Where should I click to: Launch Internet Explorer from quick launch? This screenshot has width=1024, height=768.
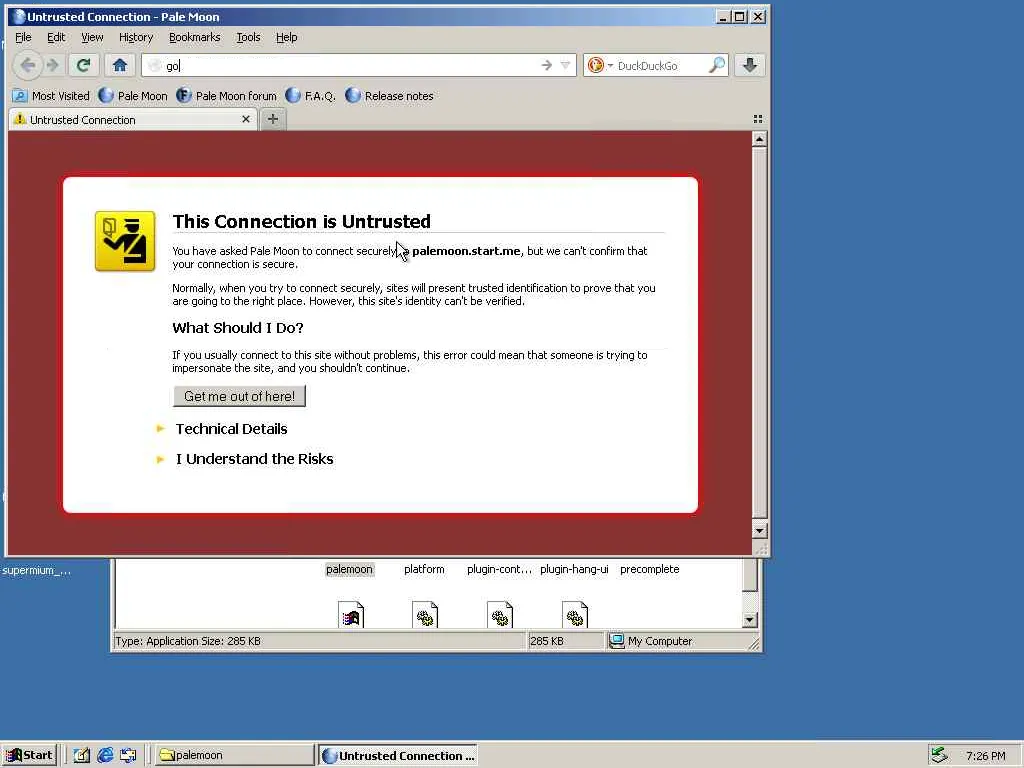105,756
